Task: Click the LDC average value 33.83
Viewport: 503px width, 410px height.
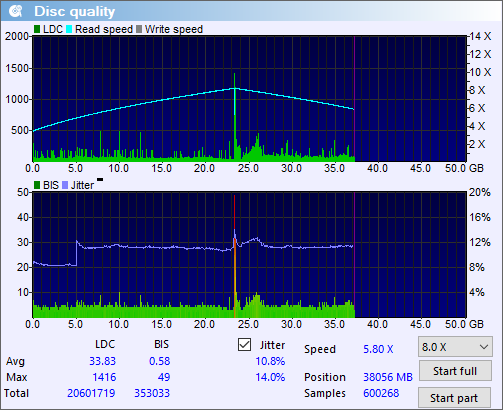Action: tap(102, 361)
